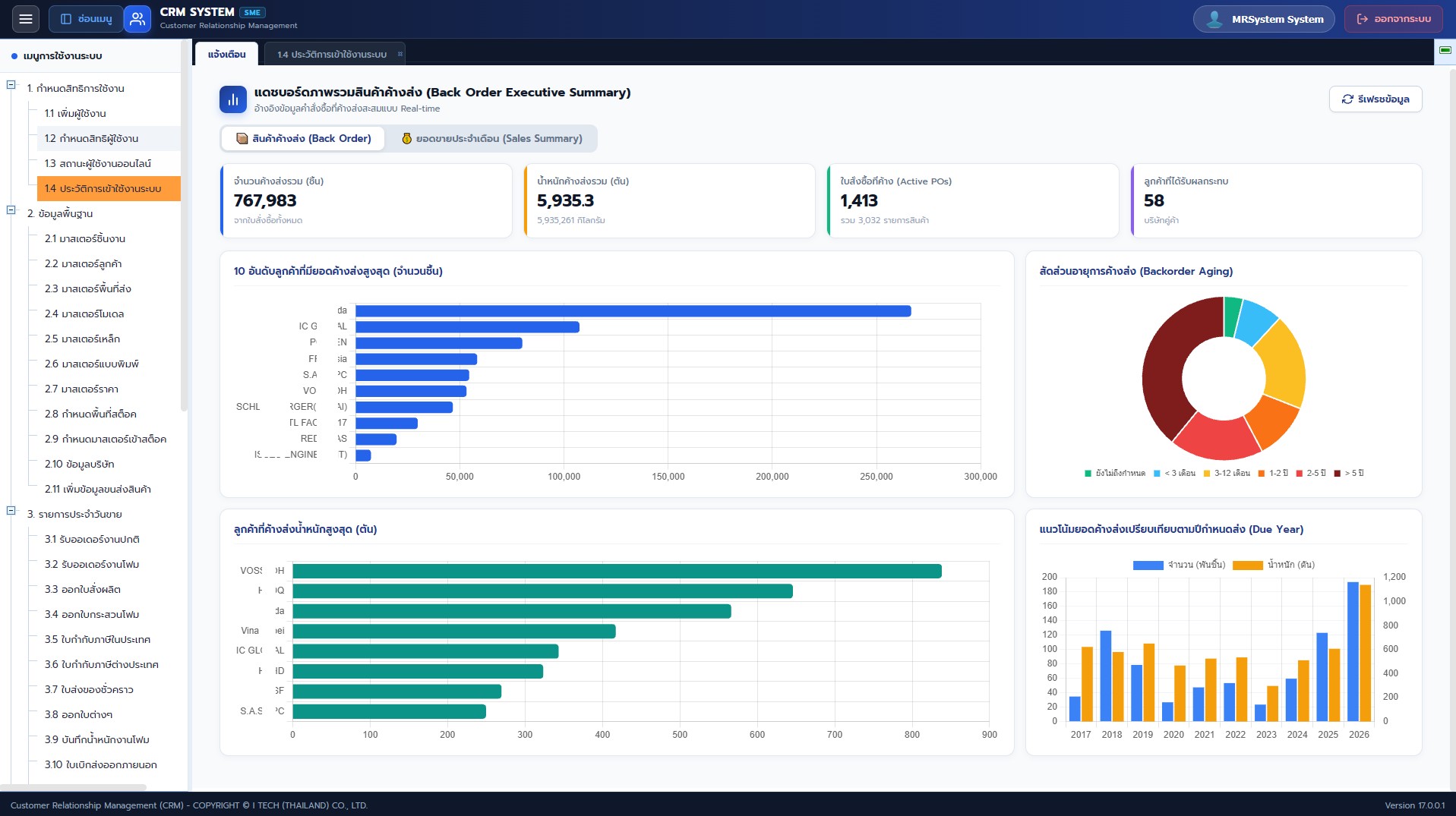Toggle the < 3 เดือน legend swatch

pyautogui.click(x=1157, y=474)
